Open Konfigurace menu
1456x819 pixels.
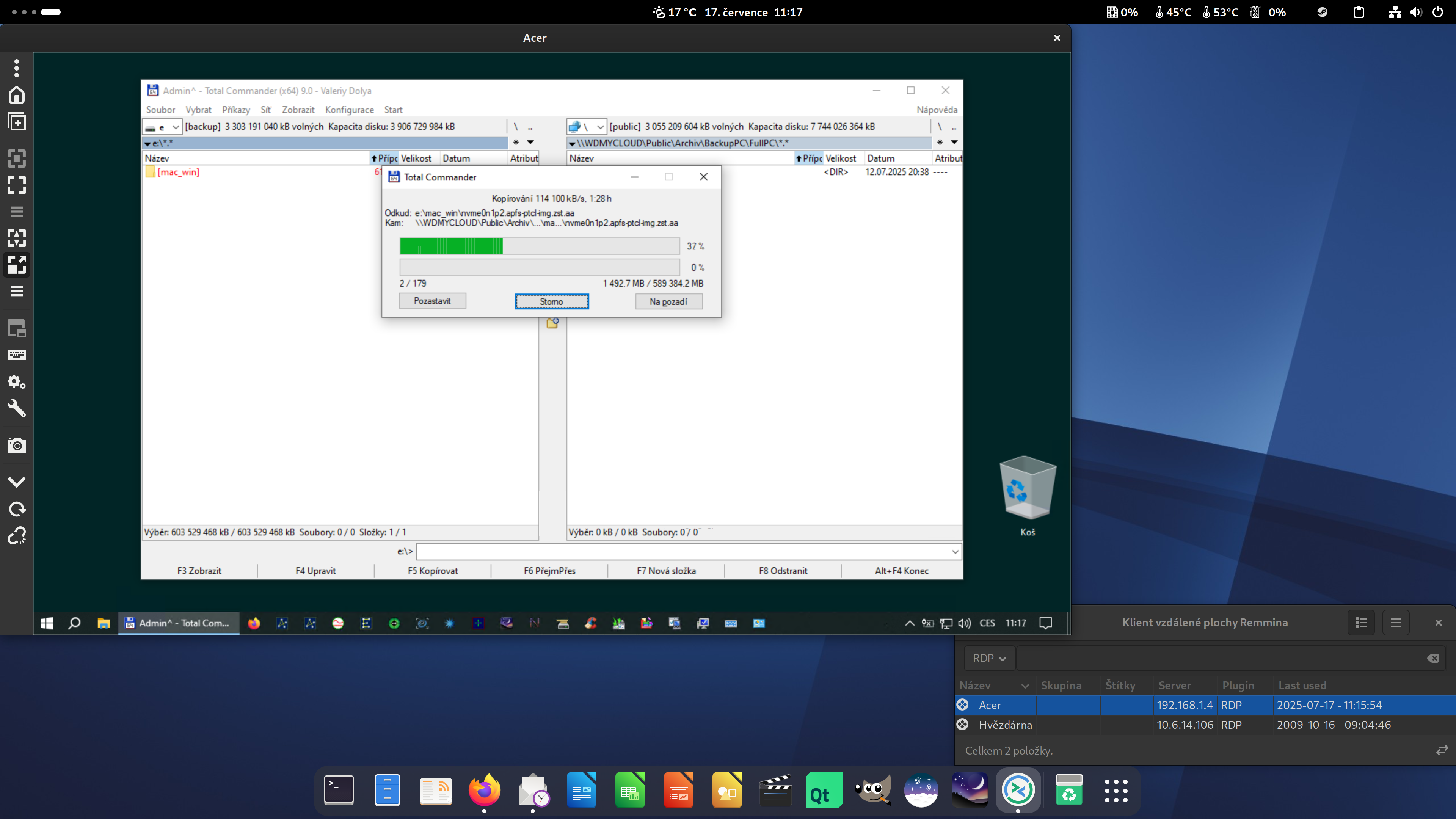point(349,110)
